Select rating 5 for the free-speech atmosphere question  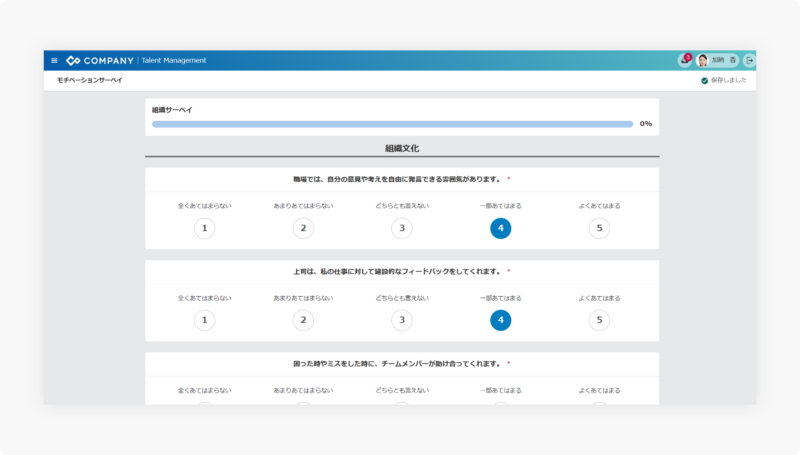[599, 228]
